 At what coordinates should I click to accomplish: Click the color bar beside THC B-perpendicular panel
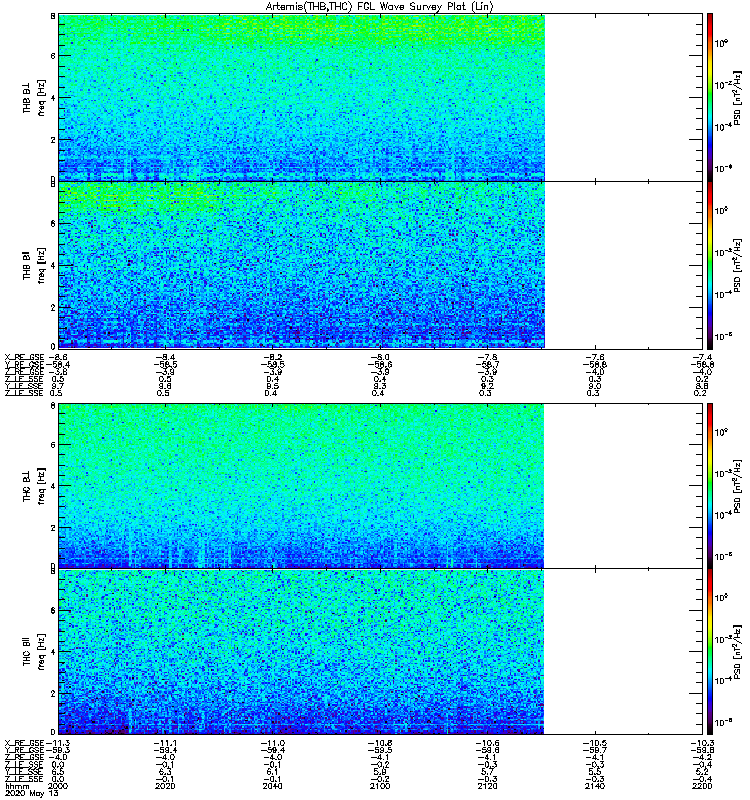click(x=710, y=486)
